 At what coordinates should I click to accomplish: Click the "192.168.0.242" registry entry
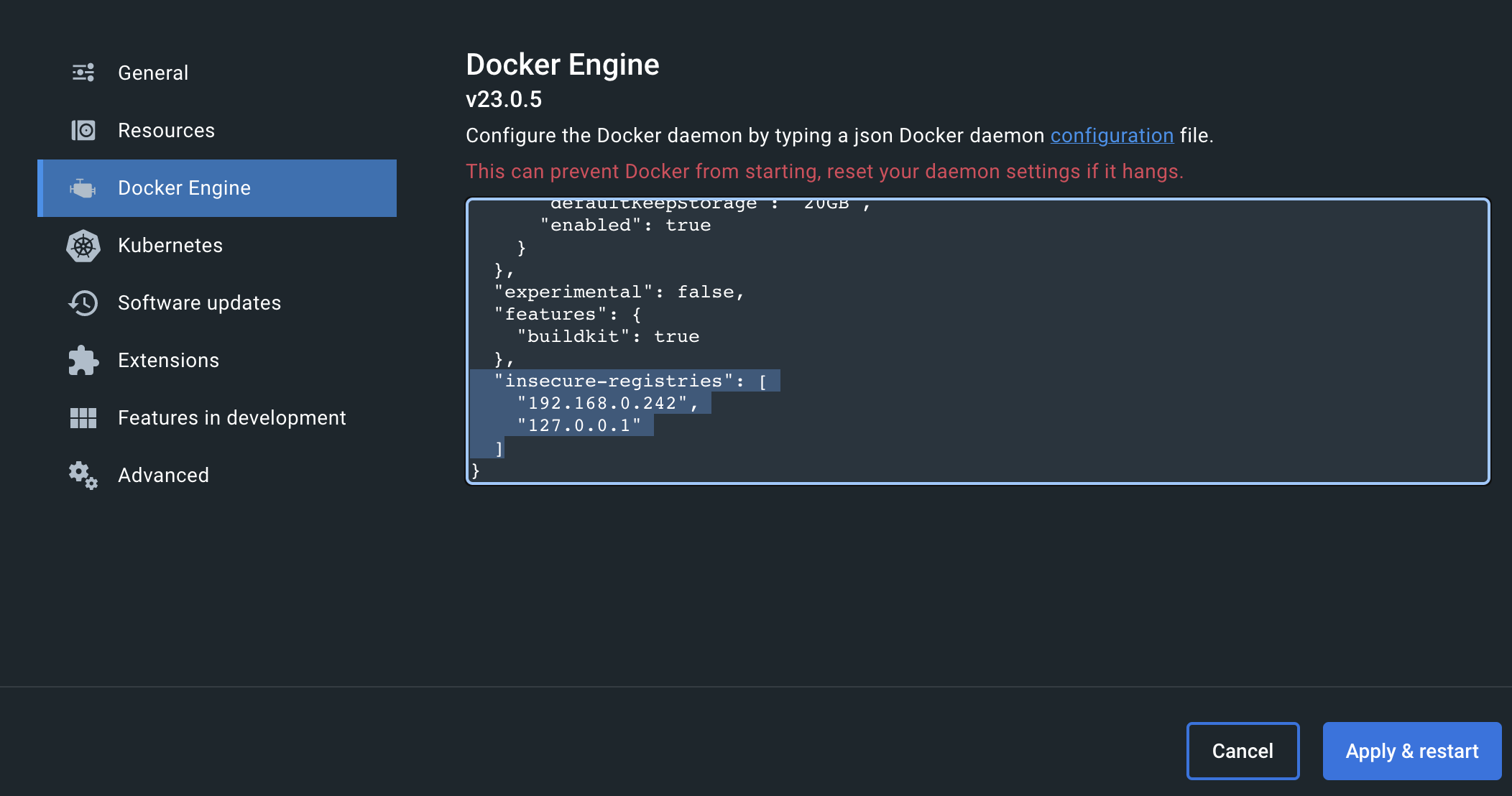click(x=607, y=404)
